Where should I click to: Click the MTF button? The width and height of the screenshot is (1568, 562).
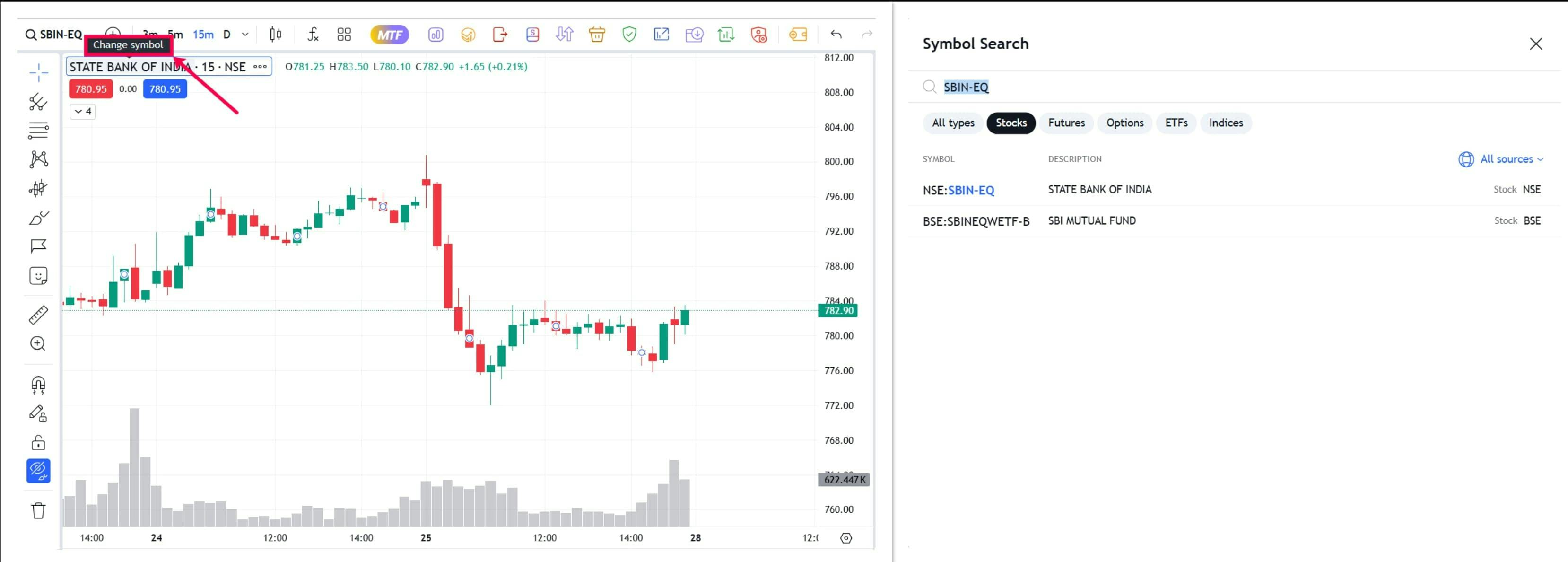(390, 35)
